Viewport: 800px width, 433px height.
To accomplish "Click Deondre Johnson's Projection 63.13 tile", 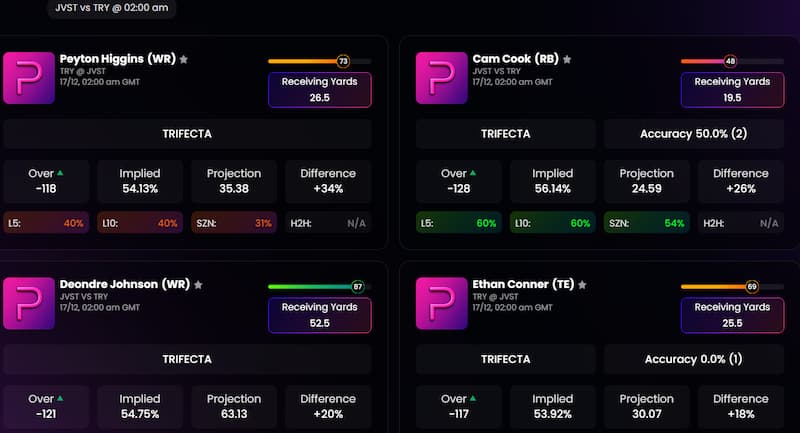I will click(x=233, y=406).
